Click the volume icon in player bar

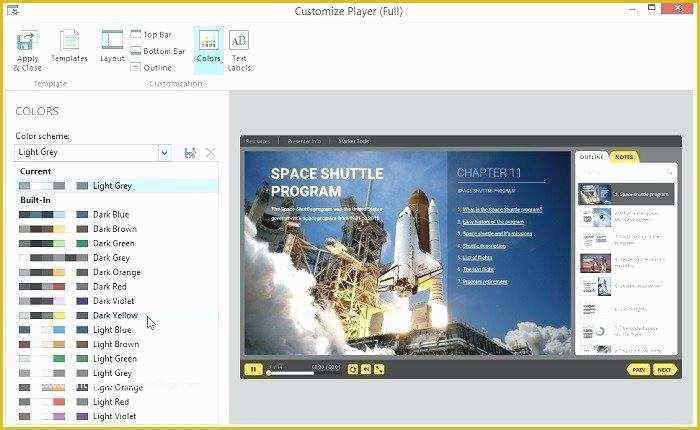coord(366,369)
